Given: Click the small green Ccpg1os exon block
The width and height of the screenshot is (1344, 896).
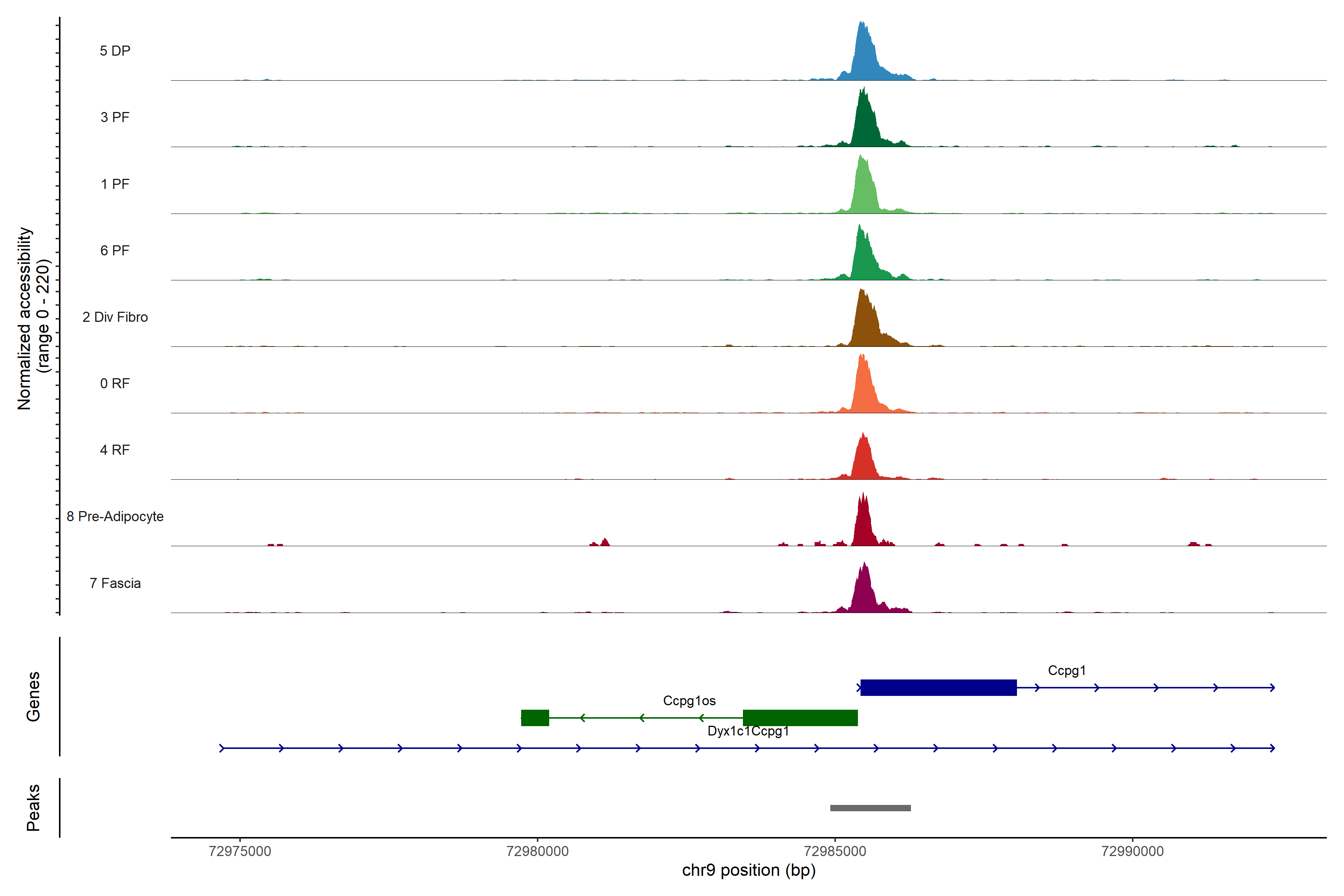Looking at the screenshot, I should pyautogui.click(x=535, y=718).
